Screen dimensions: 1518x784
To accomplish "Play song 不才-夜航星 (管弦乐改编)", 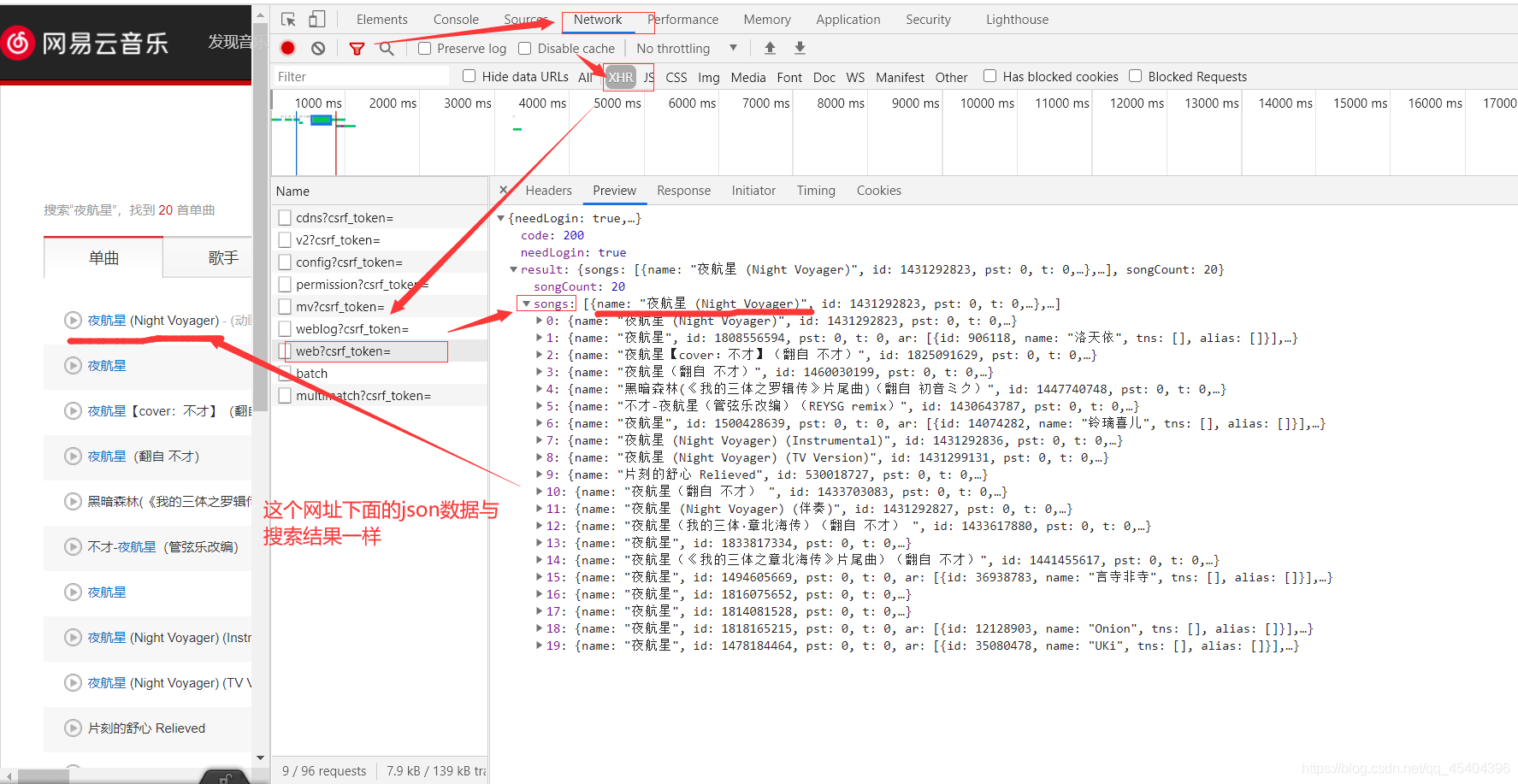I will coord(74,546).
